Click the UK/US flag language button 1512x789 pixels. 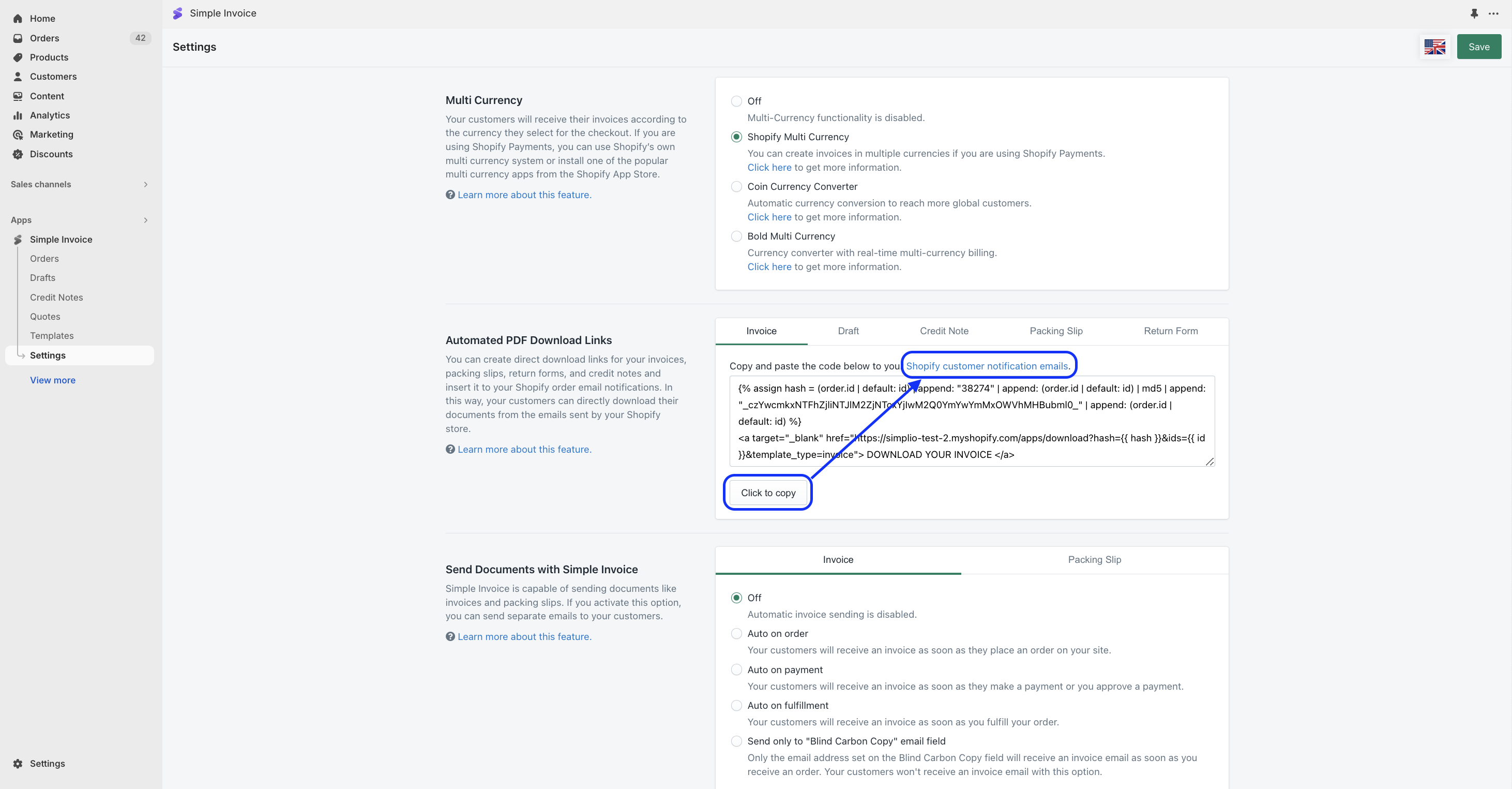[x=1434, y=47]
